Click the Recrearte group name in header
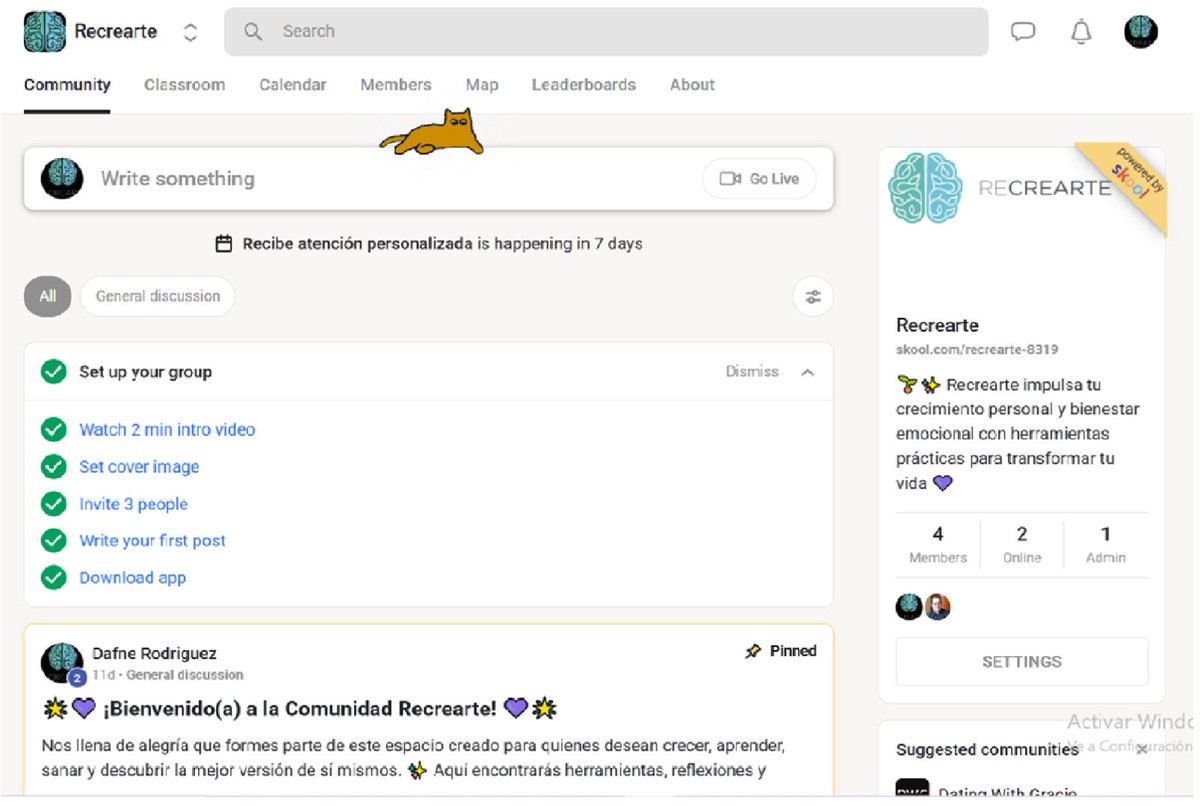The height and width of the screenshot is (806, 1200). tap(116, 32)
